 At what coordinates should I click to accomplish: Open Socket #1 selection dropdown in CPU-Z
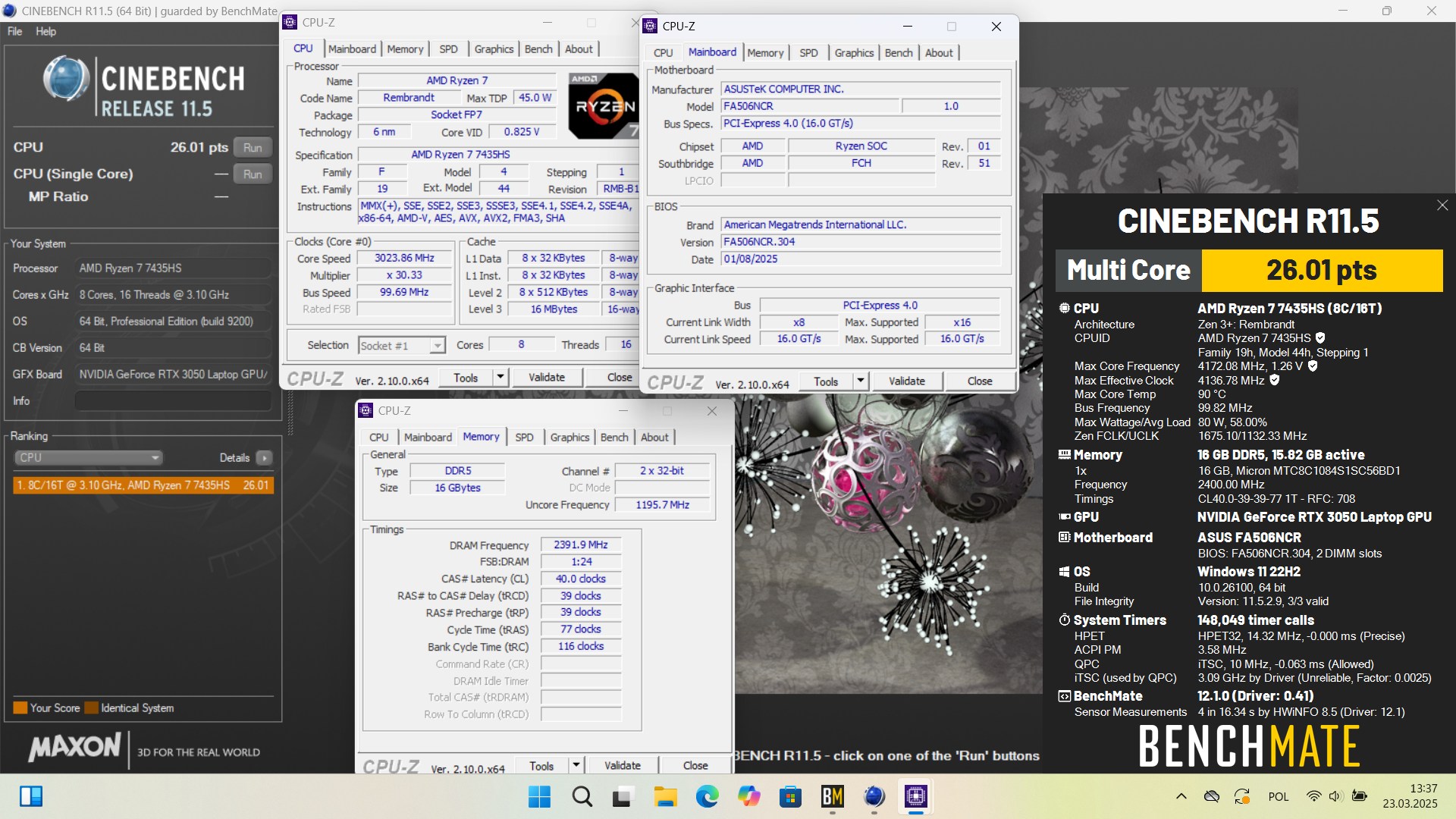point(401,345)
